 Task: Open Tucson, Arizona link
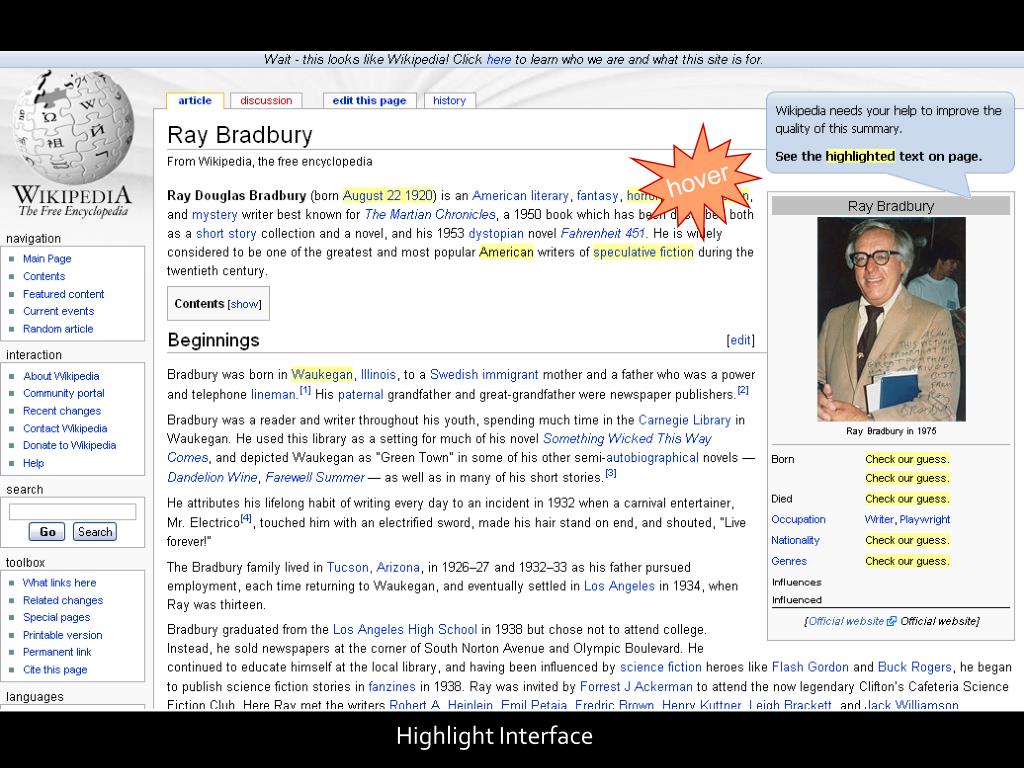tap(373, 568)
